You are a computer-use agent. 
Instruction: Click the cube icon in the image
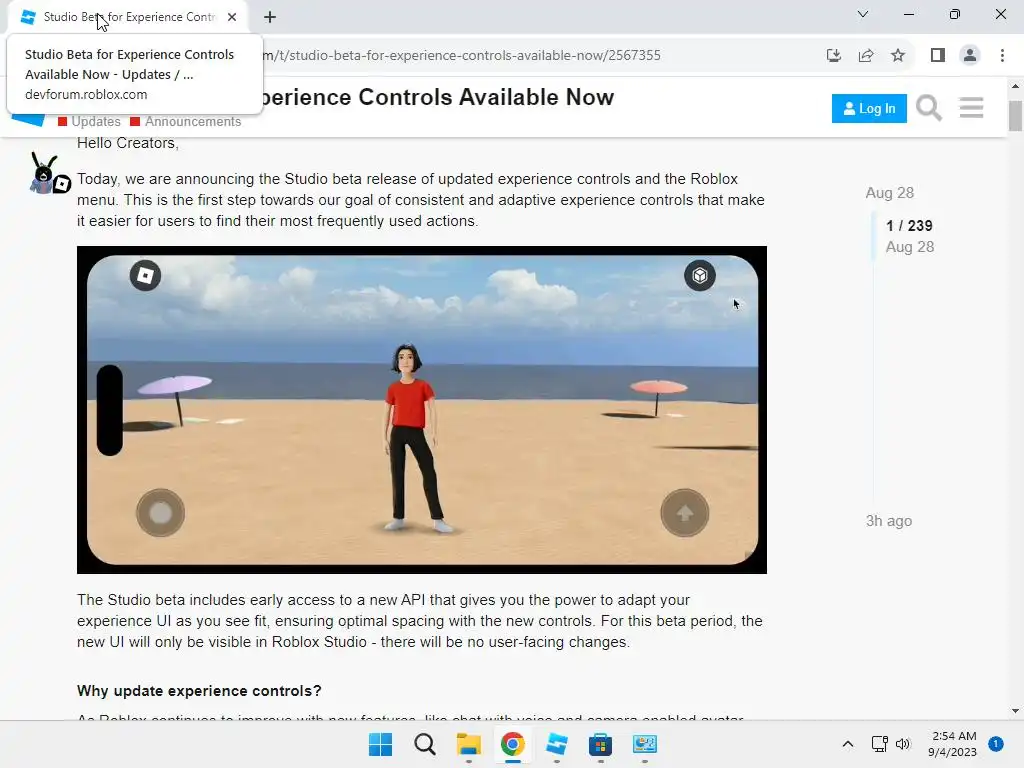click(x=699, y=276)
